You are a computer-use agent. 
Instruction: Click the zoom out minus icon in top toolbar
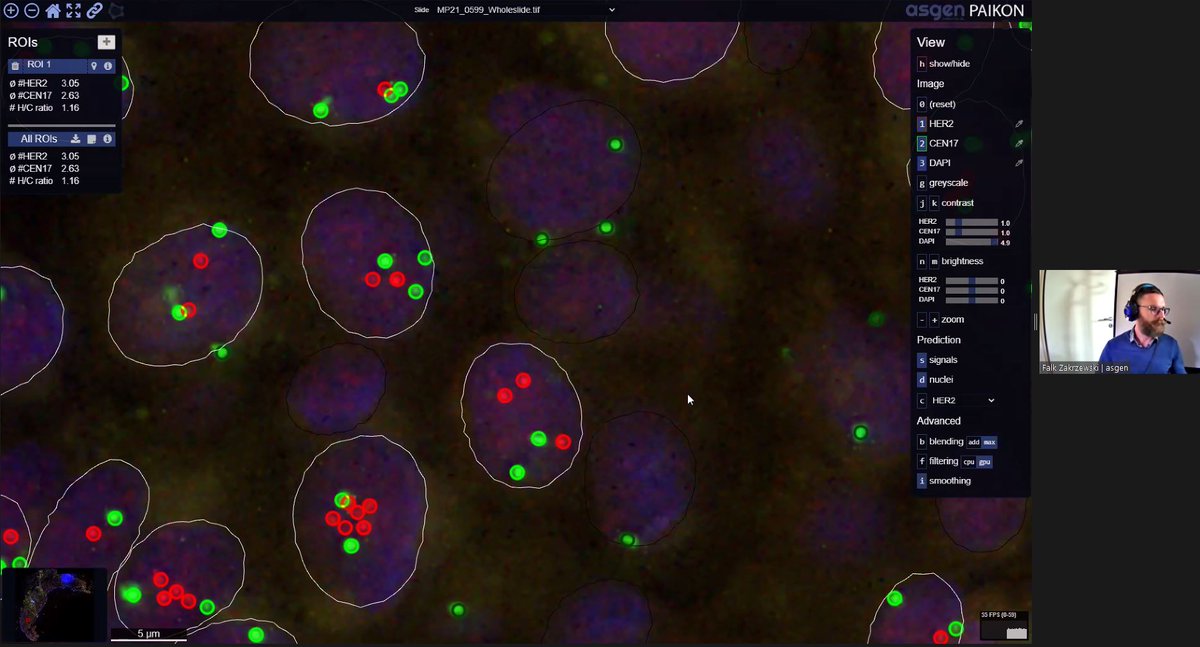[x=32, y=11]
